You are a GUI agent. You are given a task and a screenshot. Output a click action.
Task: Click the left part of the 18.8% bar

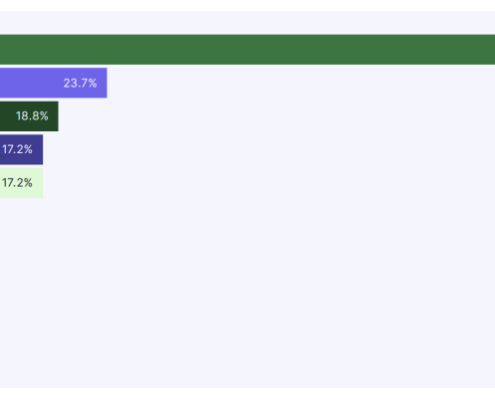pyautogui.click(x=7, y=116)
